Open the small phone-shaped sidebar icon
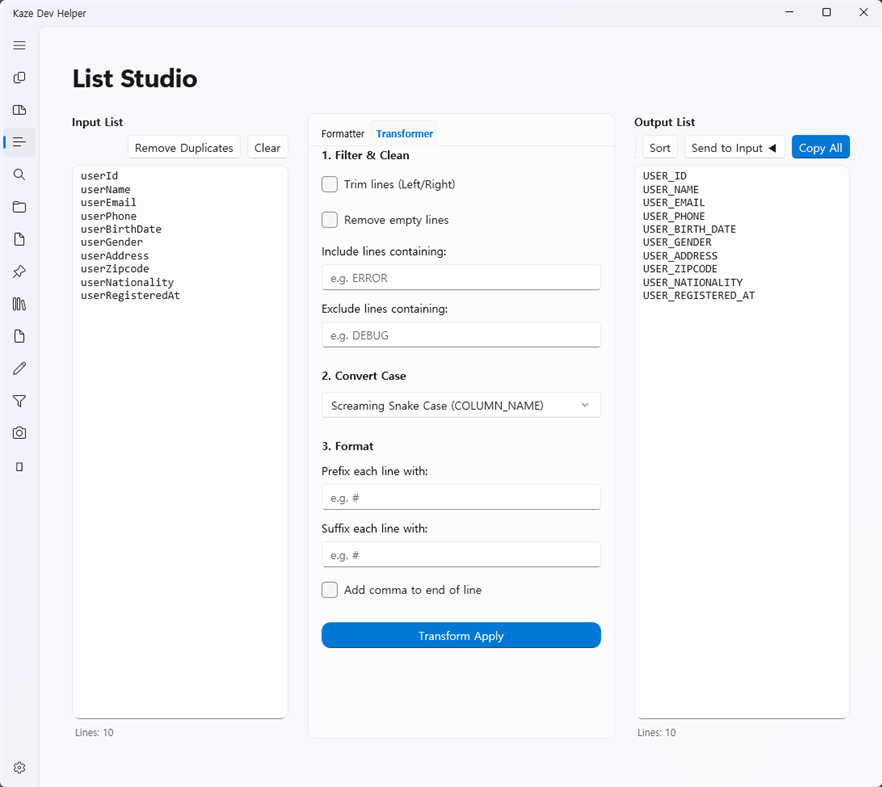882x787 pixels. (x=19, y=467)
